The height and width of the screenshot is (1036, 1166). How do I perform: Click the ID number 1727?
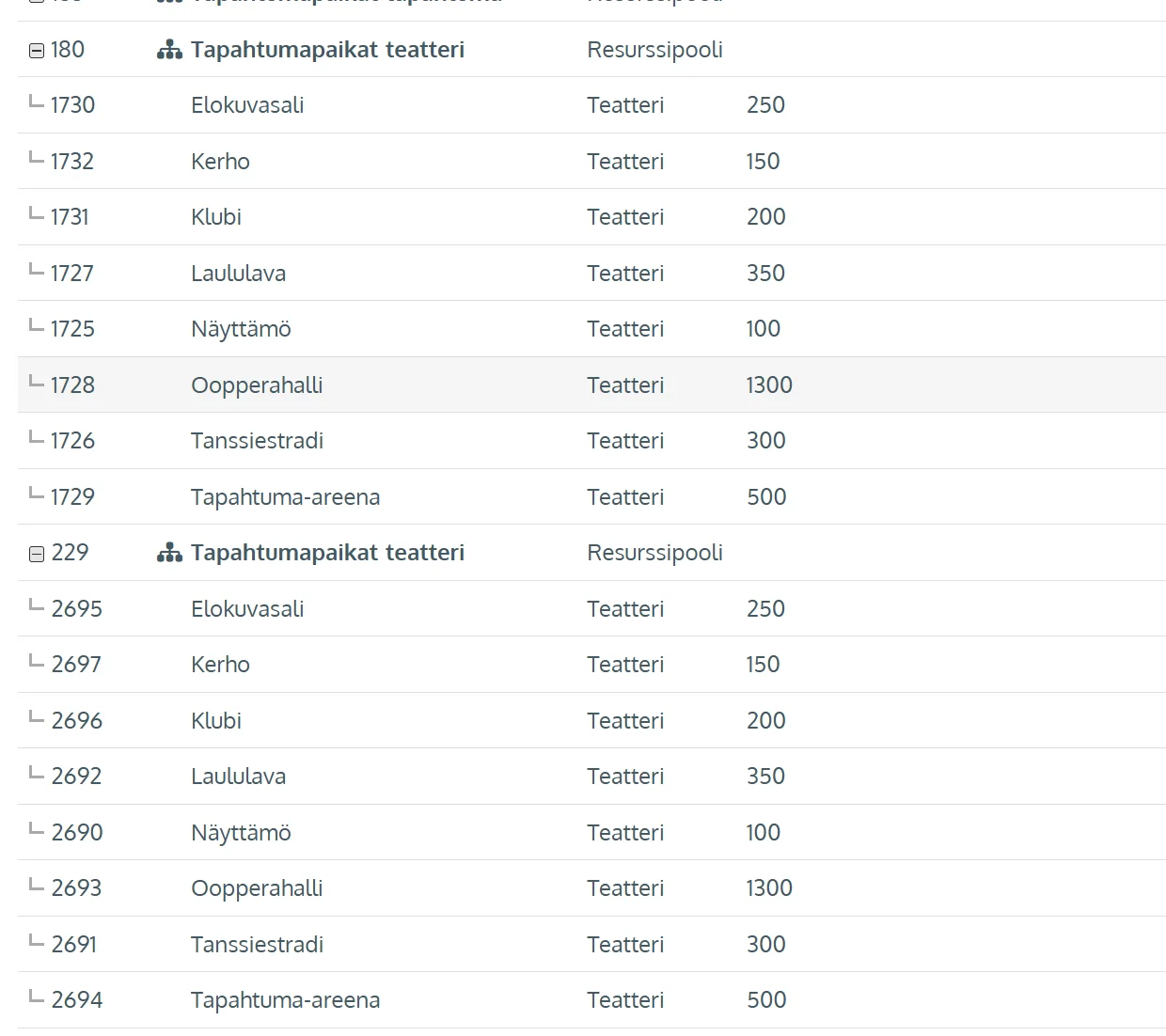pyautogui.click(x=72, y=274)
